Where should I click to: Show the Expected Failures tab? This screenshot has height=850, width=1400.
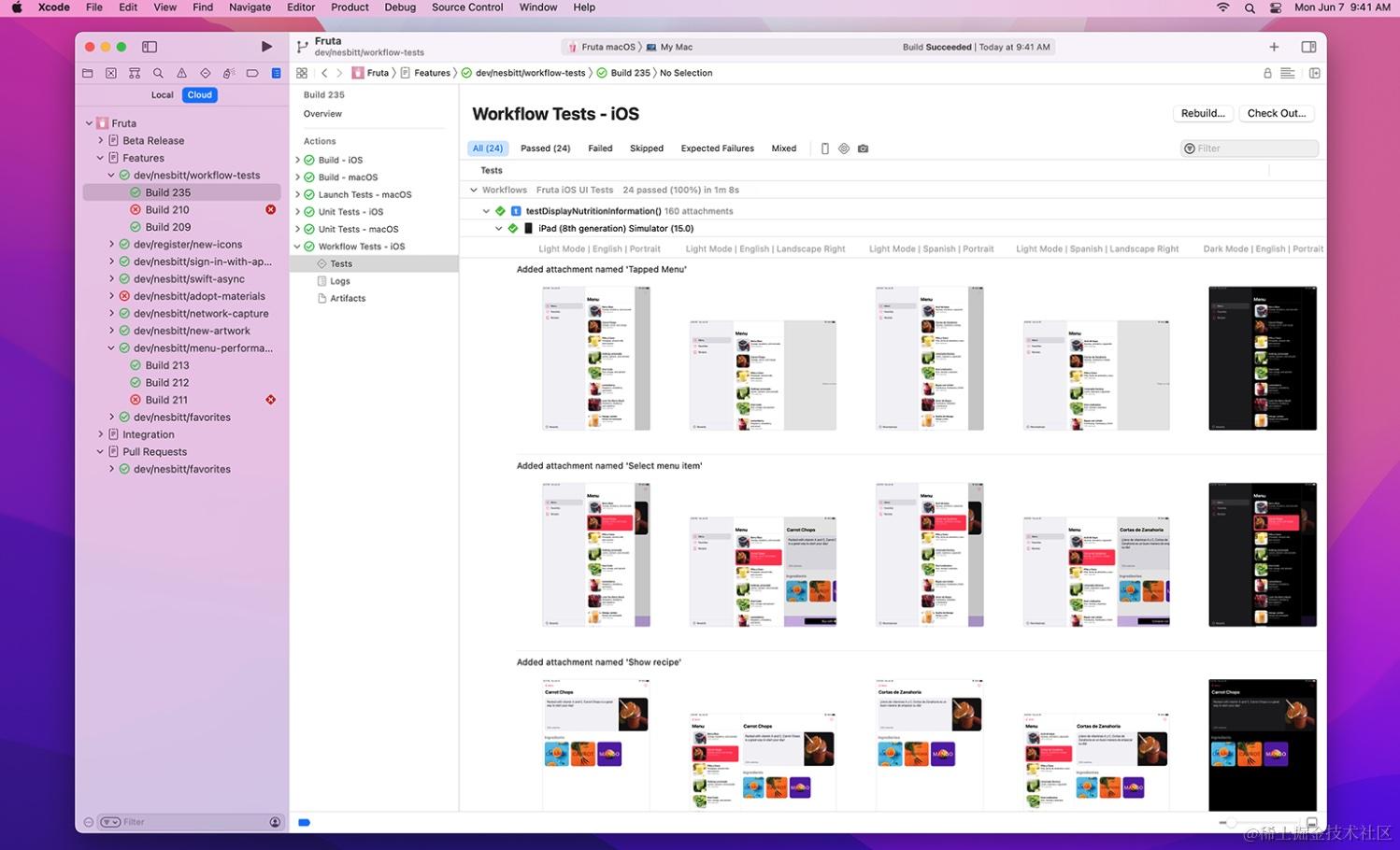coord(717,149)
